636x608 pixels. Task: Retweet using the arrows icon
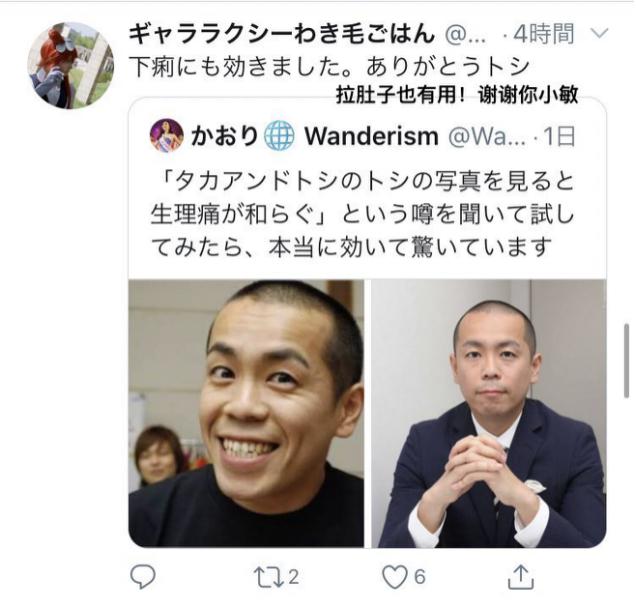[269, 577]
